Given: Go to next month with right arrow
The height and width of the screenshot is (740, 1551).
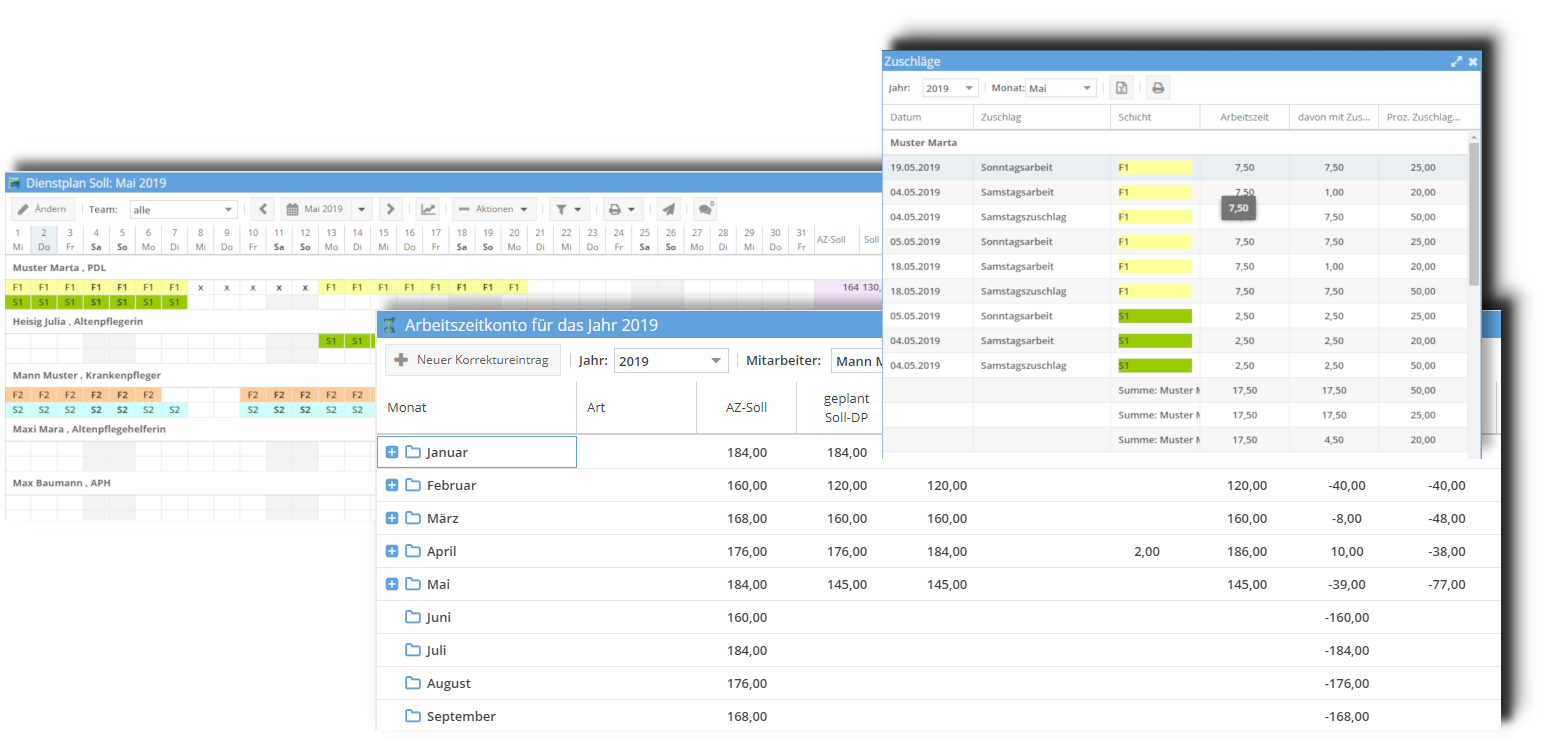Looking at the screenshot, I should (x=390, y=209).
